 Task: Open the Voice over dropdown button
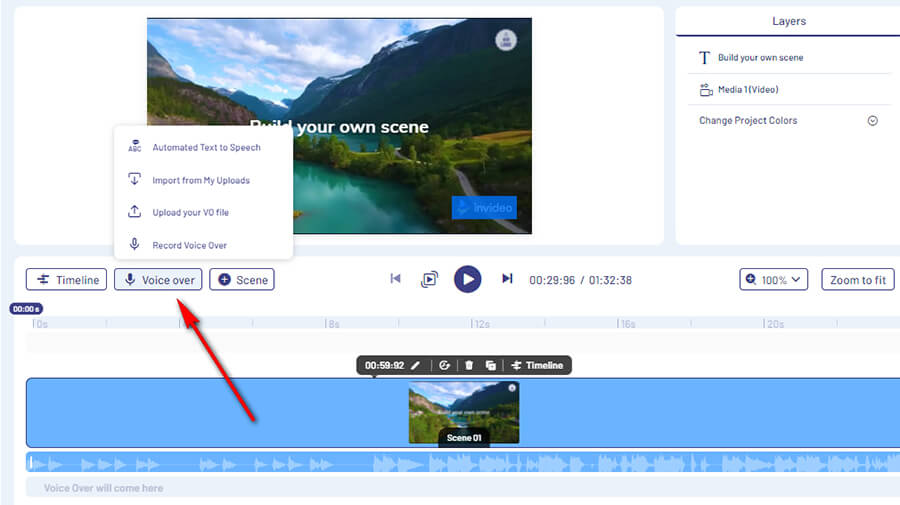(158, 280)
